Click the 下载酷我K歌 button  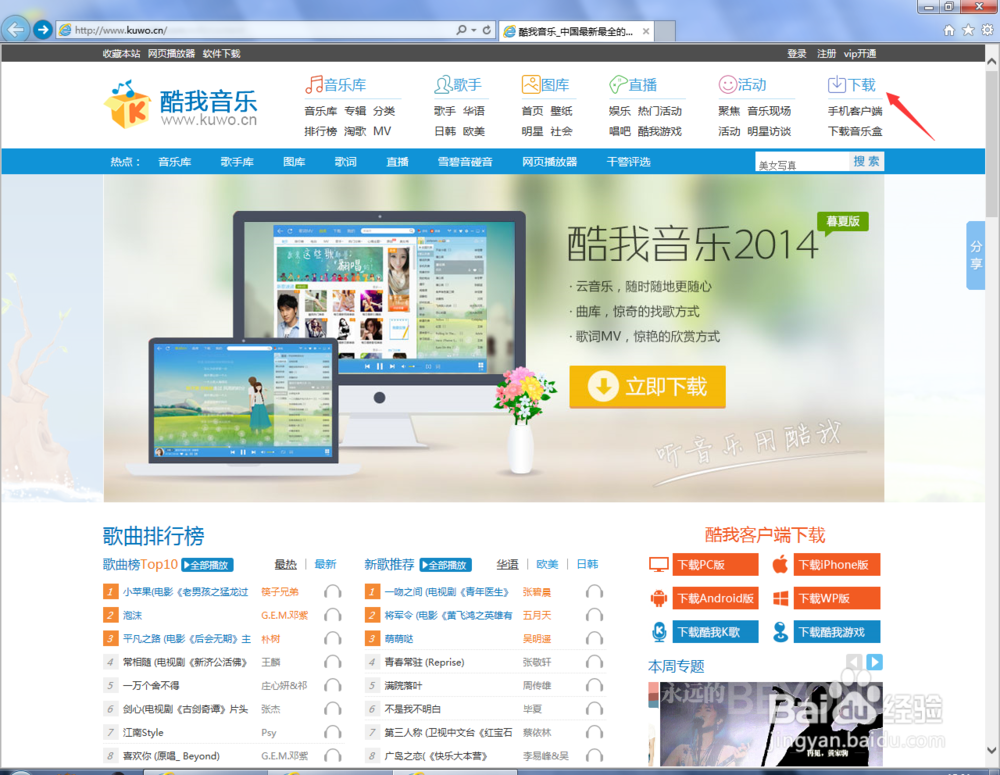pyautogui.click(x=716, y=631)
